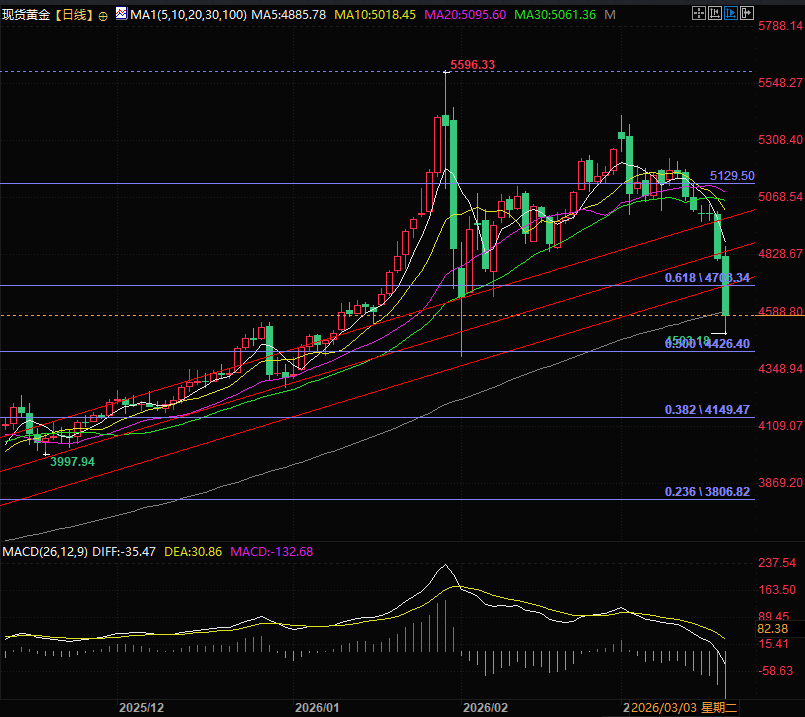Select the 3997.94 low price marker
Image resolution: width=805 pixels, height=717 pixels.
(x=72, y=461)
